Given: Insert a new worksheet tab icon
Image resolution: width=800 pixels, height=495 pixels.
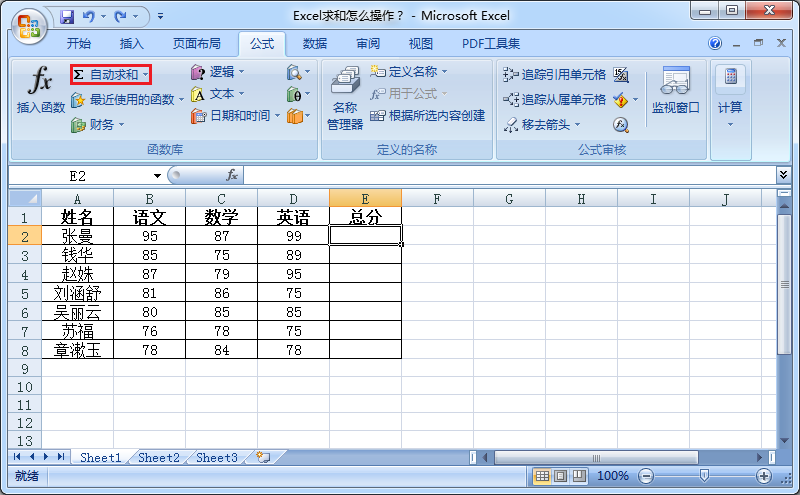Looking at the screenshot, I should 263,457.
